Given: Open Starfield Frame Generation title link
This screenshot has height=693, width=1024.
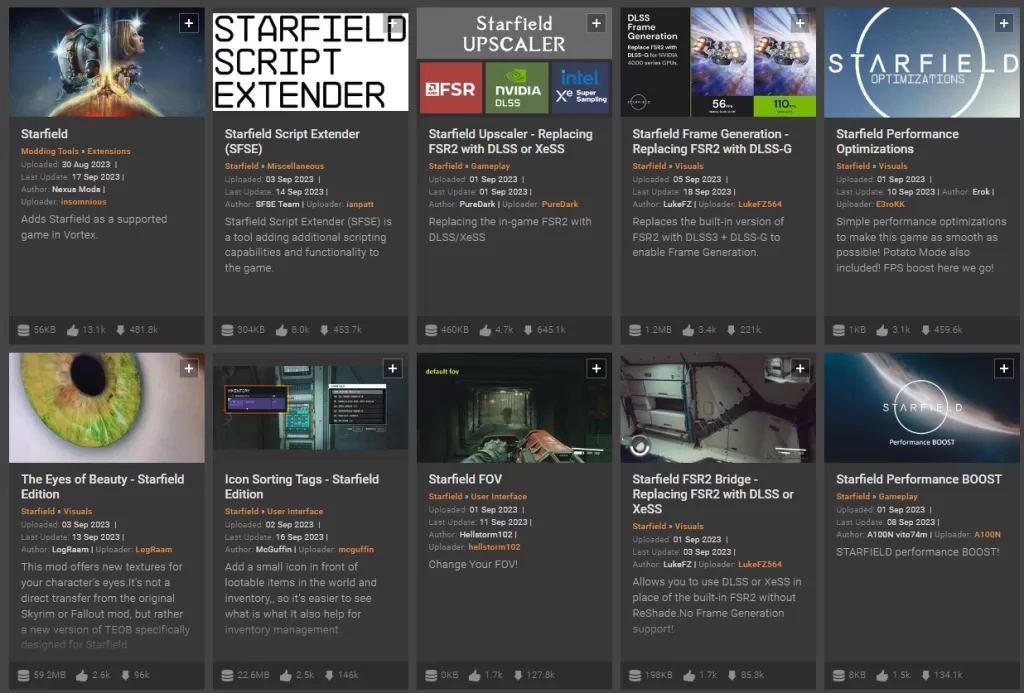Looking at the screenshot, I should (712, 141).
